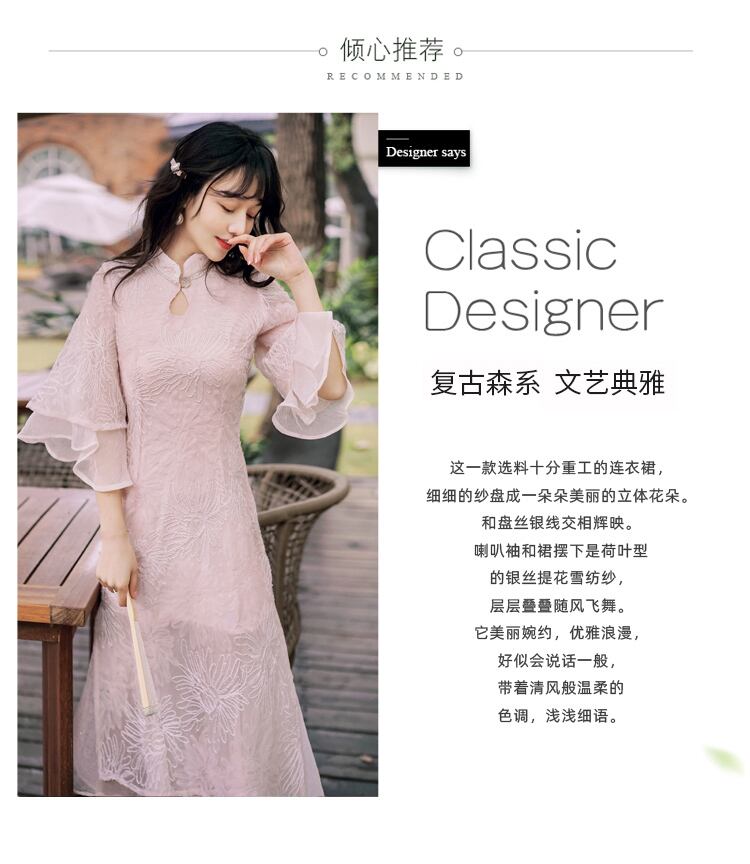This screenshot has width=750, height=864.
Task: Click the 文艺典雅 text
Action: pyautogui.click(x=609, y=383)
